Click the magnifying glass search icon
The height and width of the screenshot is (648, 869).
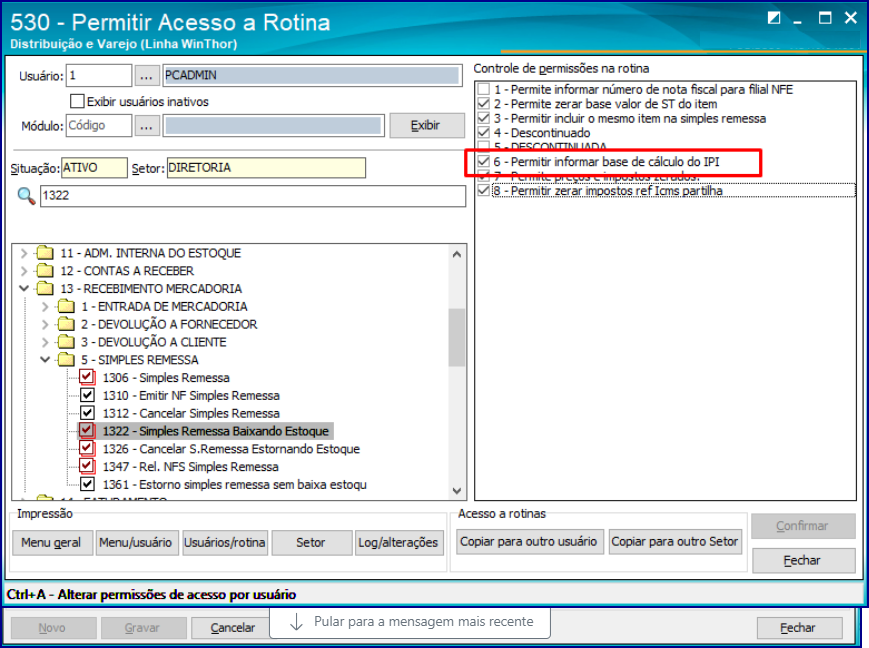click(x=26, y=196)
